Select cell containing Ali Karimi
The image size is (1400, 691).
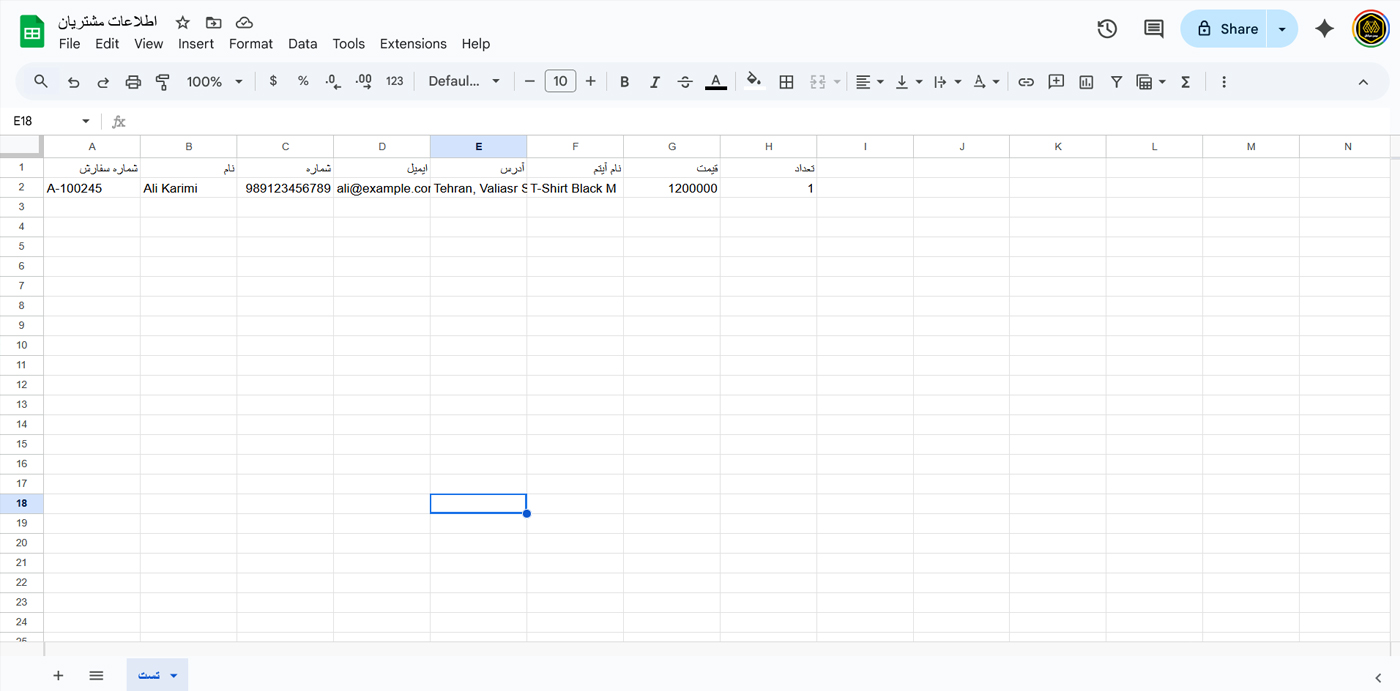tap(188, 188)
